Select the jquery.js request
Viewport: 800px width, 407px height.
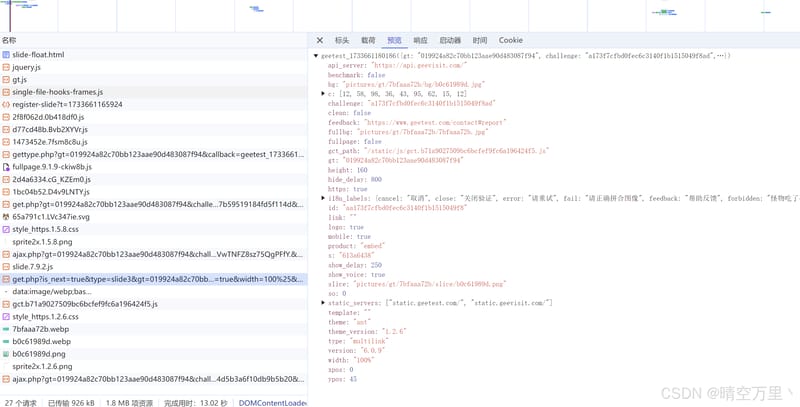pos(154,67)
